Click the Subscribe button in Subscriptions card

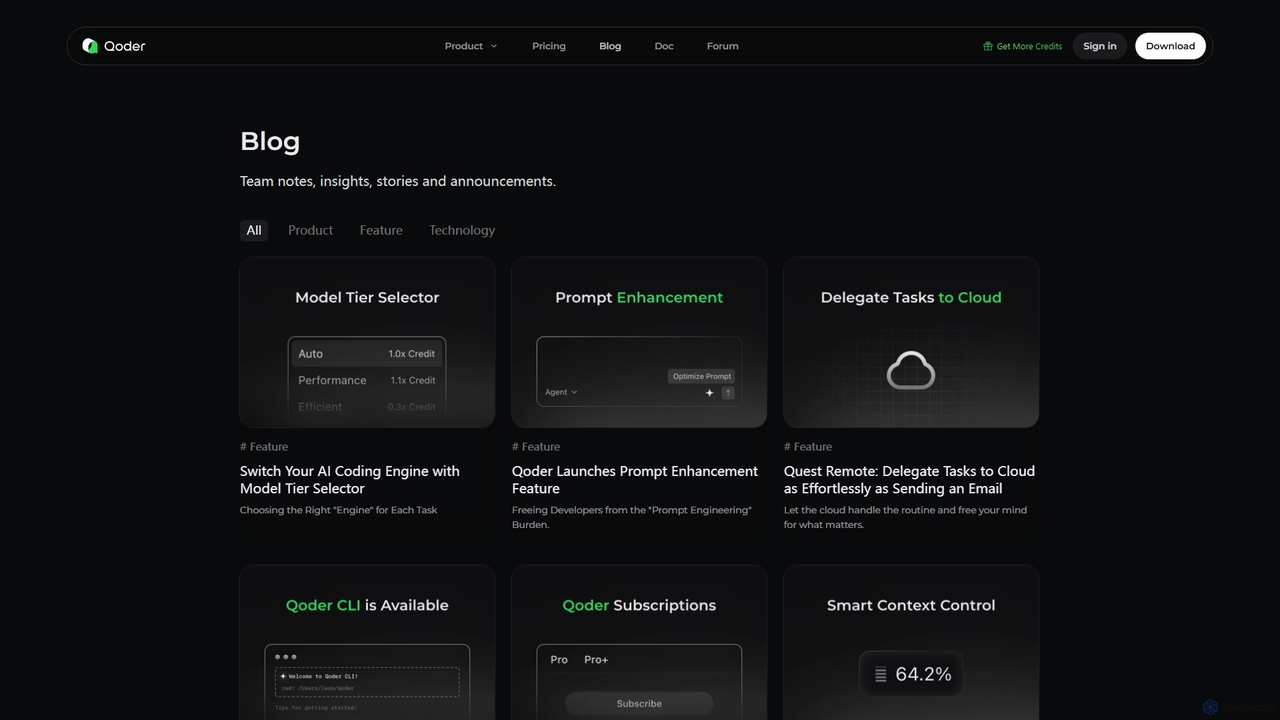point(639,703)
